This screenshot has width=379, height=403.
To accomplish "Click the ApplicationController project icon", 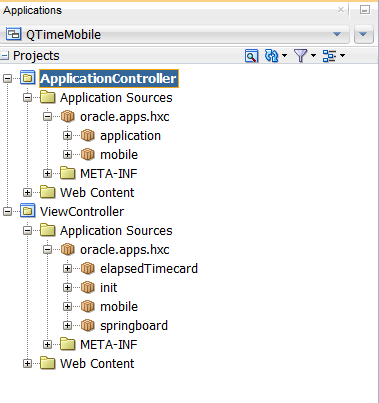I will [28, 78].
